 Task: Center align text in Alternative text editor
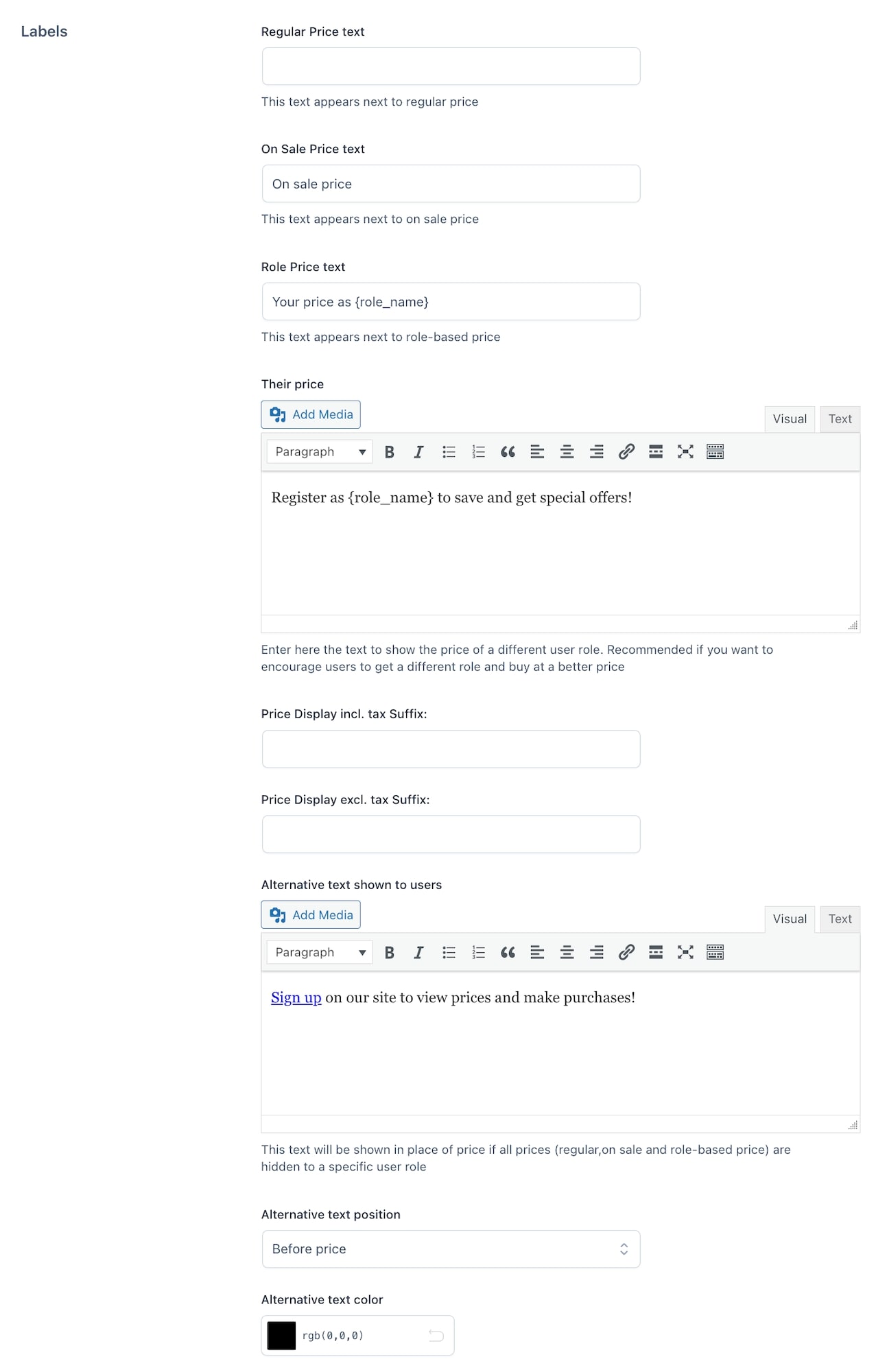click(567, 952)
